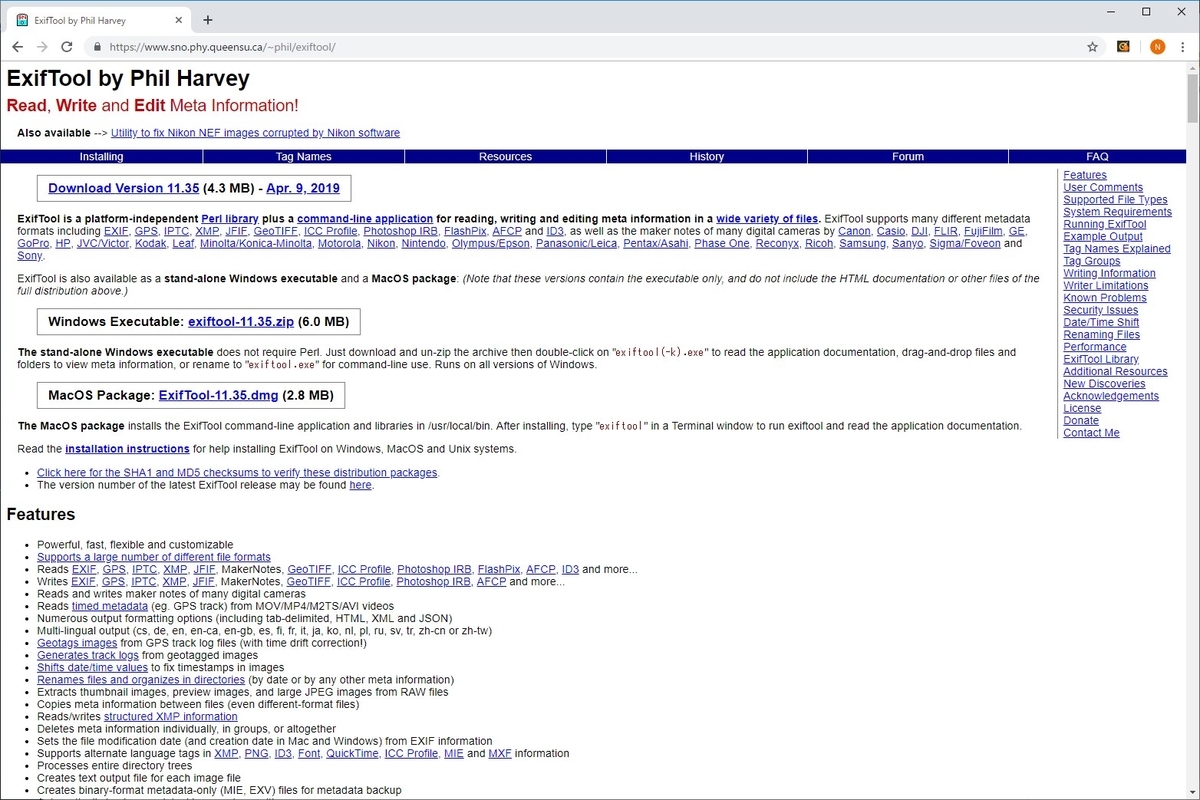1200x800 pixels.
Task: Open the History navigation tab
Action: pyautogui.click(x=707, y=157)
